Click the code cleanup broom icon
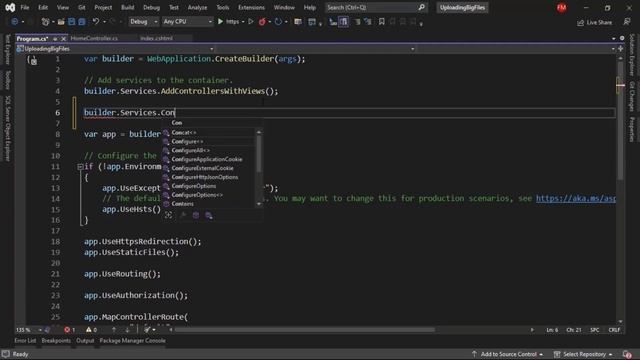The image size is (640, 360). (147, 330)
